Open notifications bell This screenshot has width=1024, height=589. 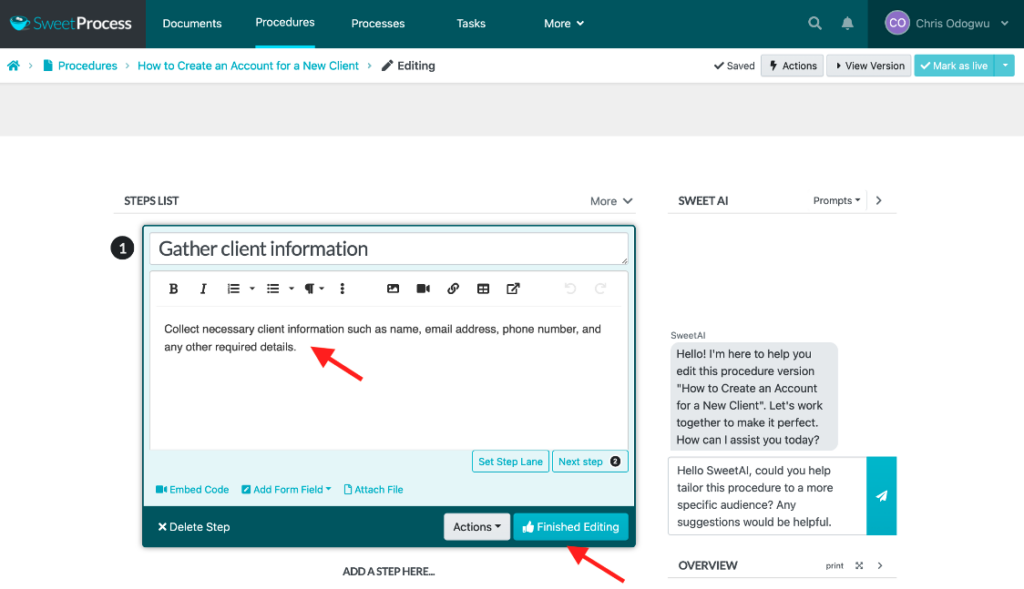(x=847, y=24)
